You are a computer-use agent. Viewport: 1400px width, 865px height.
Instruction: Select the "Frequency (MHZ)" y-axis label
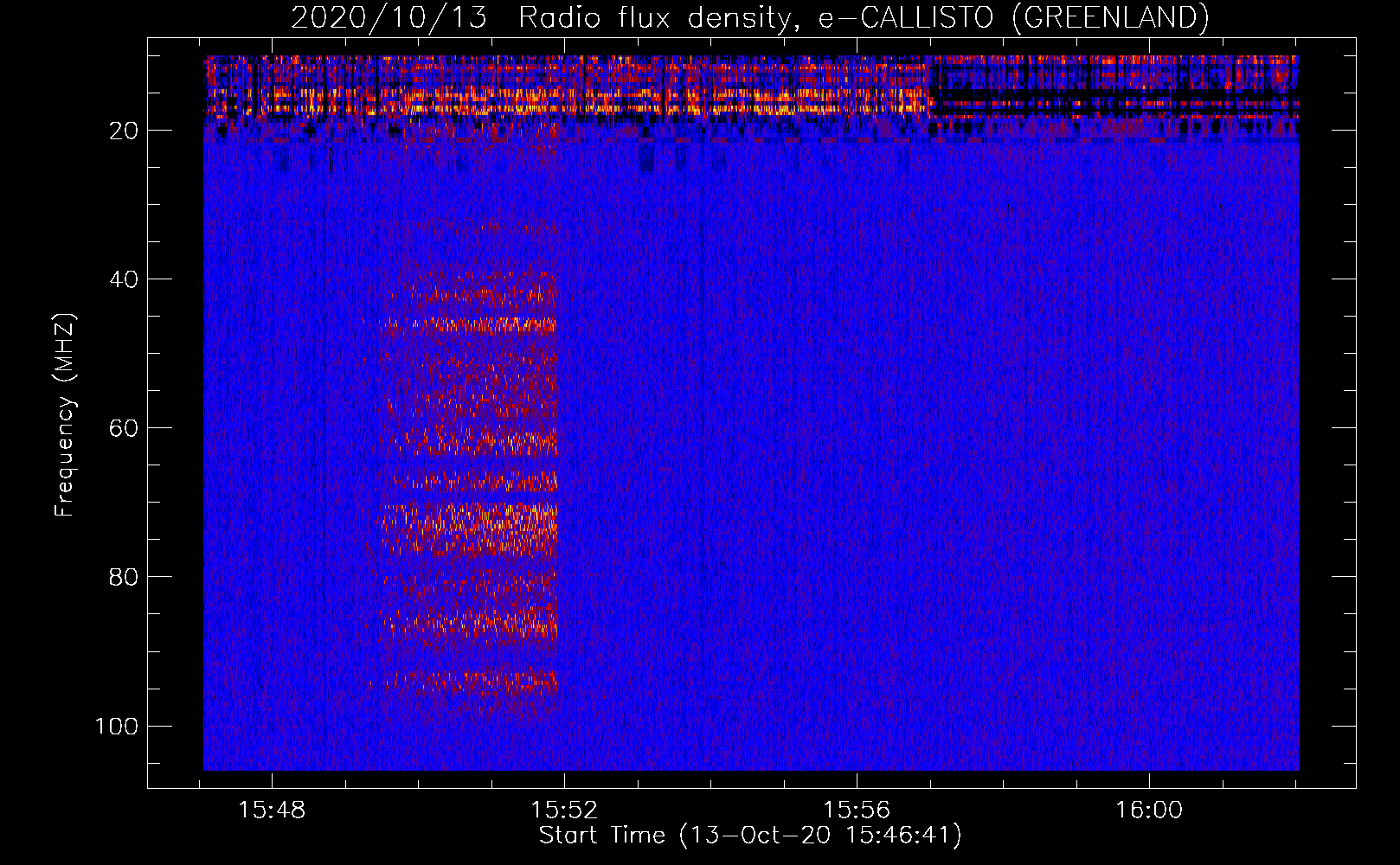(65, 414)
